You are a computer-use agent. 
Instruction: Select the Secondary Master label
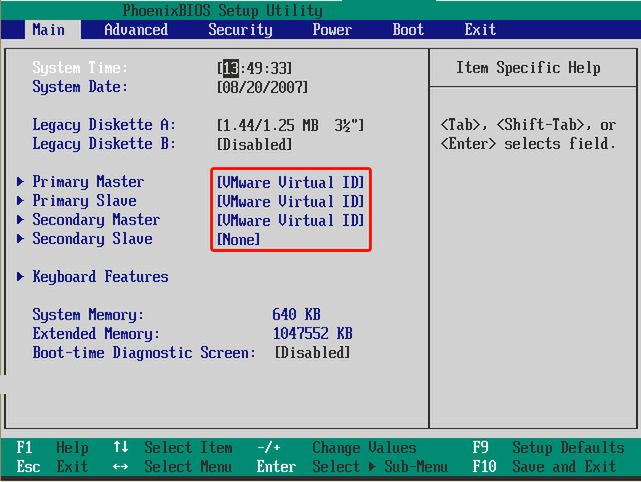click(96, 220)
